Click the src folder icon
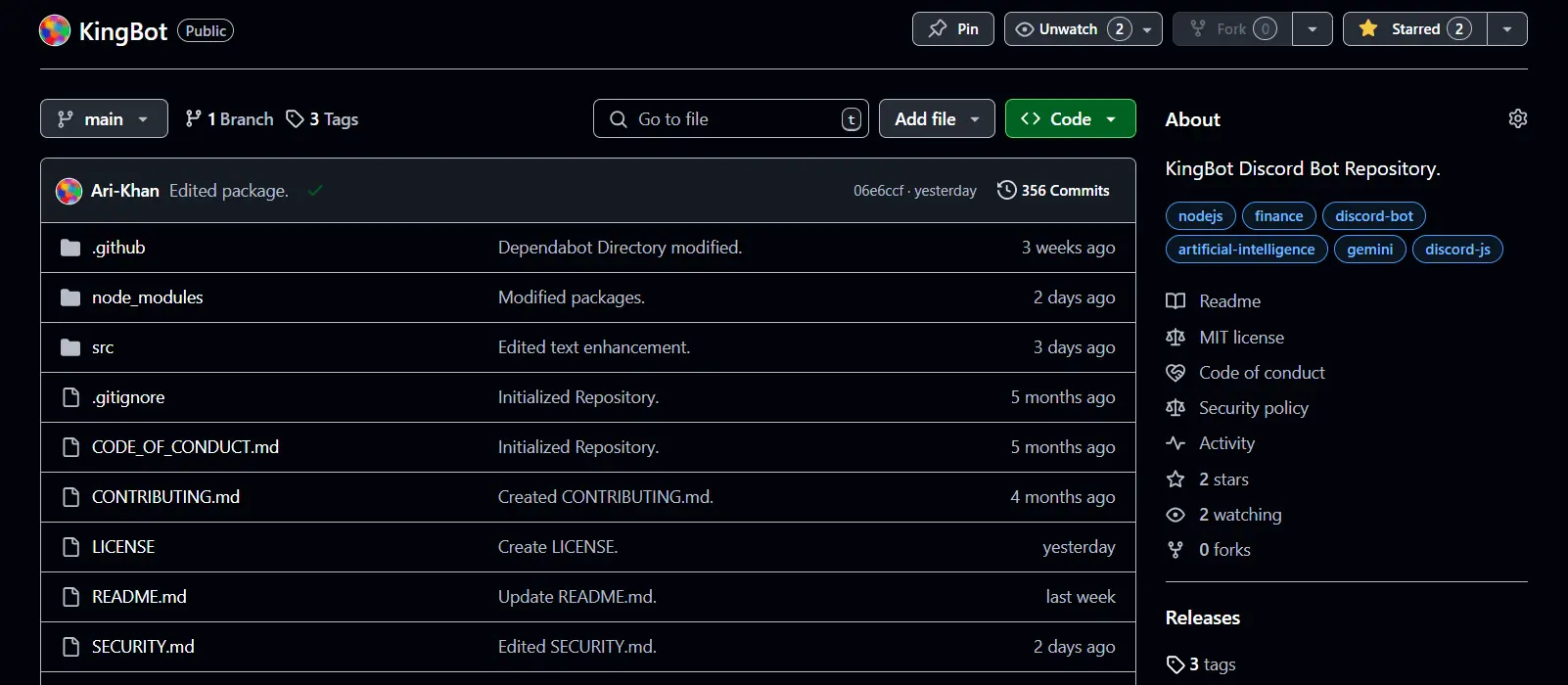Image resolution: width=1568 pixels, height=685 pixels. click(x=70, y=347)
